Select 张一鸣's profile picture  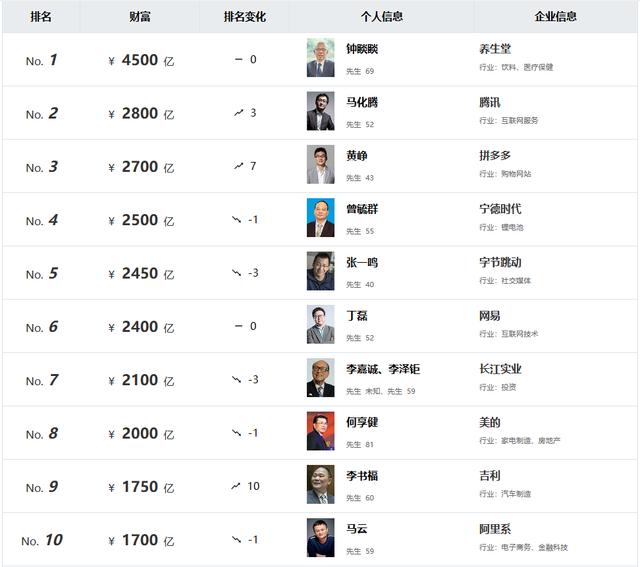pos(320,271)
